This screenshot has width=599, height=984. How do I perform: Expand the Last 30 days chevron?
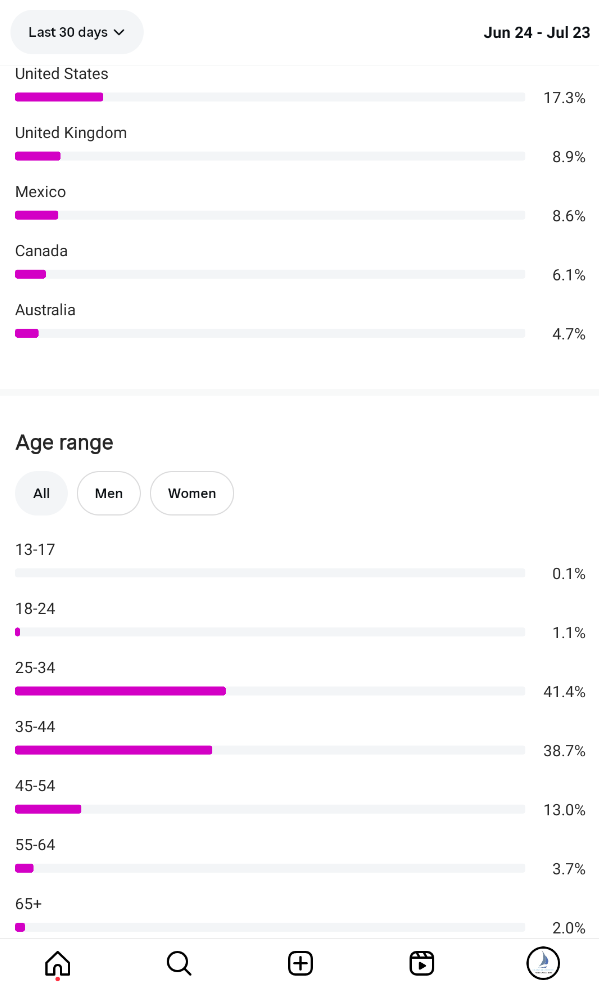[x=119, y=32]
